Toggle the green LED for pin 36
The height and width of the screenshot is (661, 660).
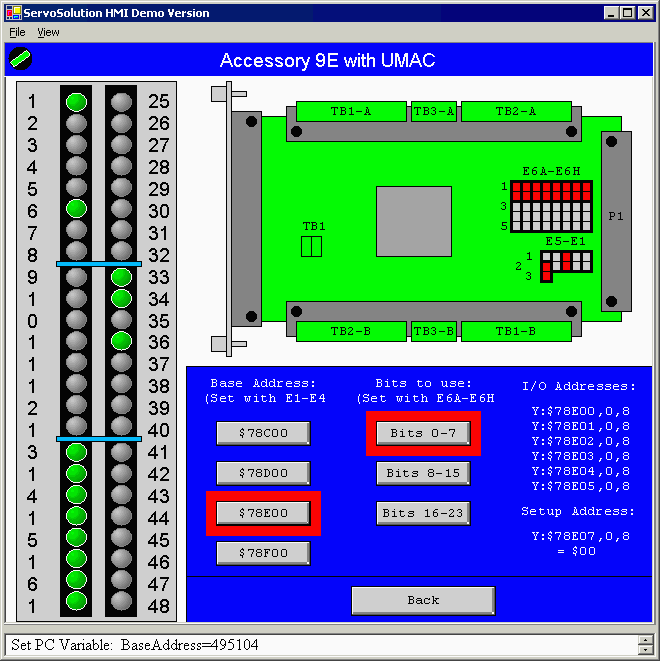[122, 342]
